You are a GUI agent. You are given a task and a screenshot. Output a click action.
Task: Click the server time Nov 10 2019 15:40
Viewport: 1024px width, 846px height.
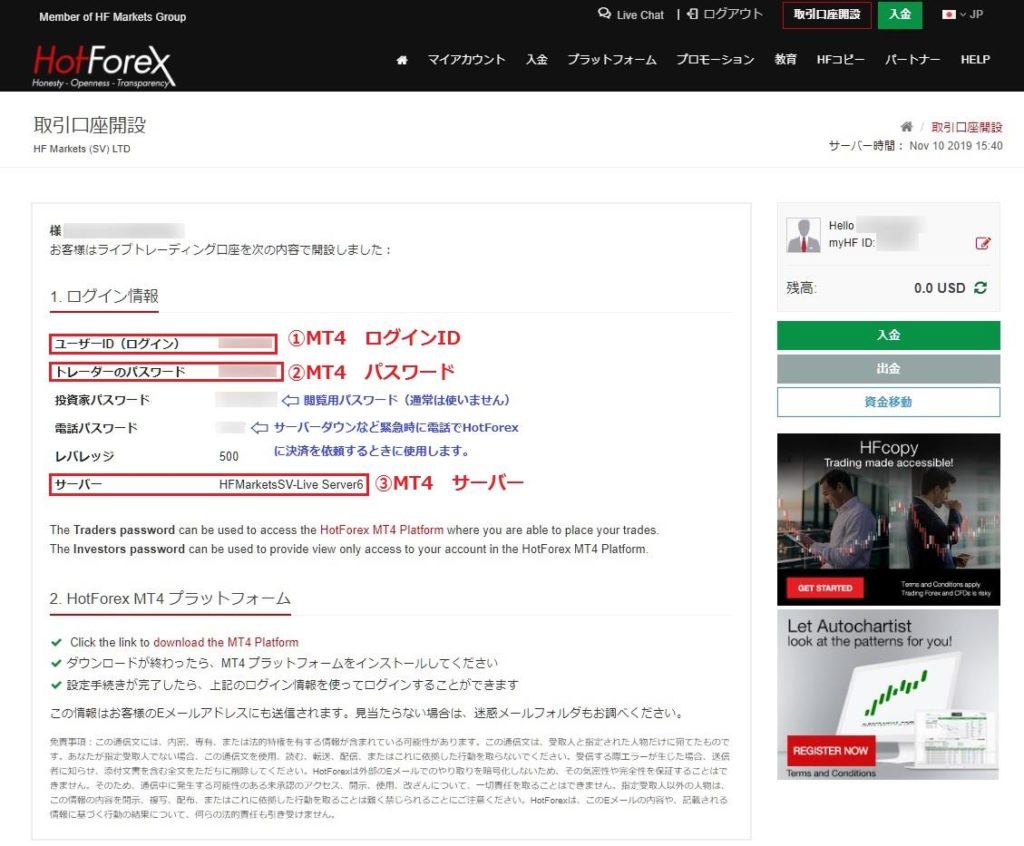pos(955,146)
